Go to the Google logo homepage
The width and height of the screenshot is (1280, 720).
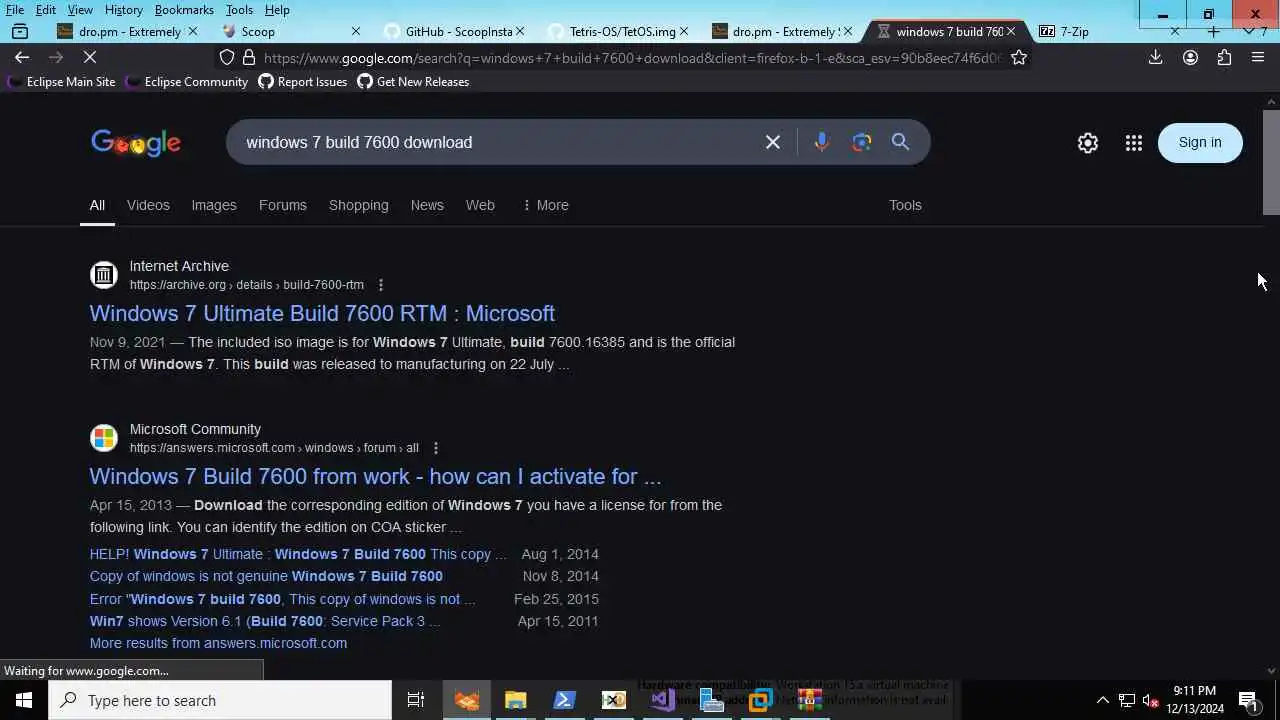click(x=136, y=143)
